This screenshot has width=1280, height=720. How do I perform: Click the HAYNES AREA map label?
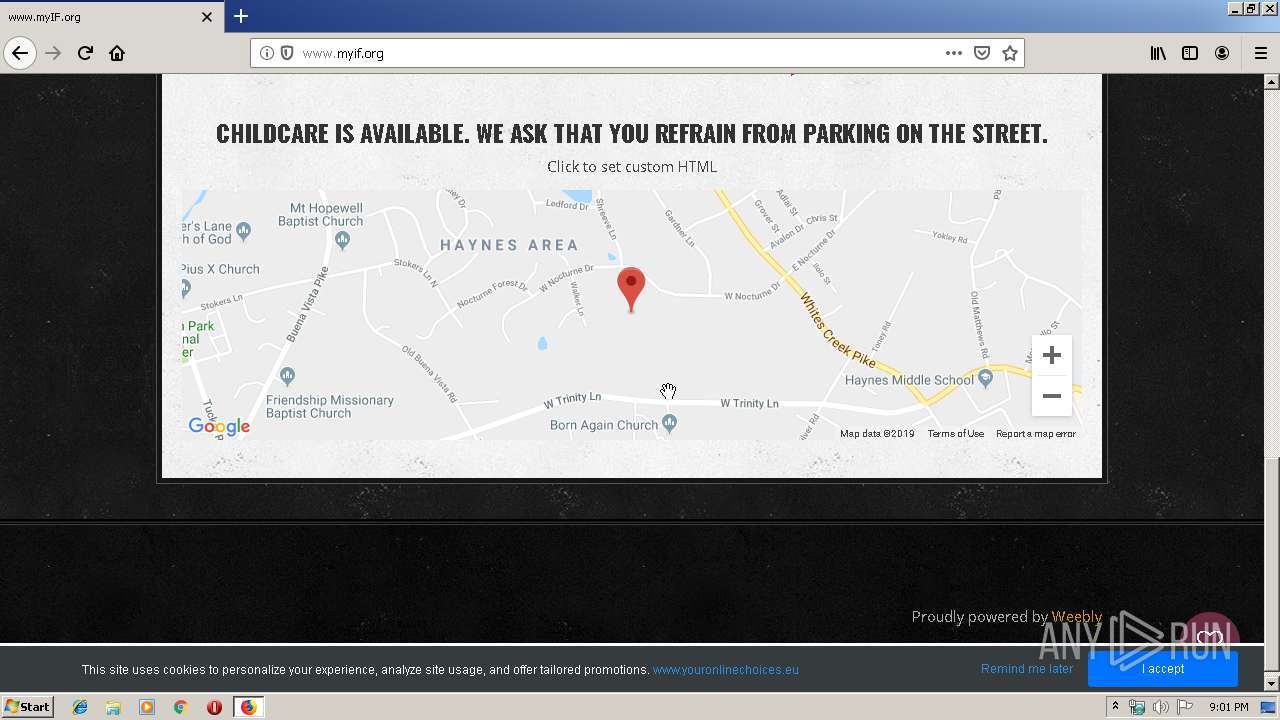point(509,245)
